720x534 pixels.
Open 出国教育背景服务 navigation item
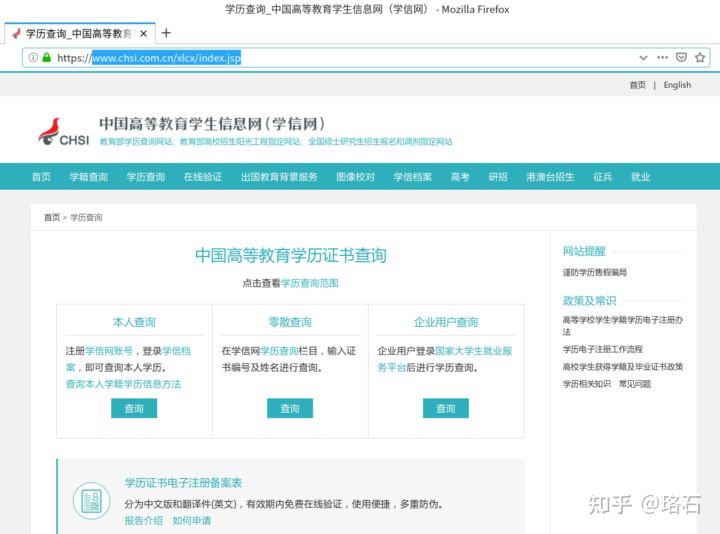(279, 177)
